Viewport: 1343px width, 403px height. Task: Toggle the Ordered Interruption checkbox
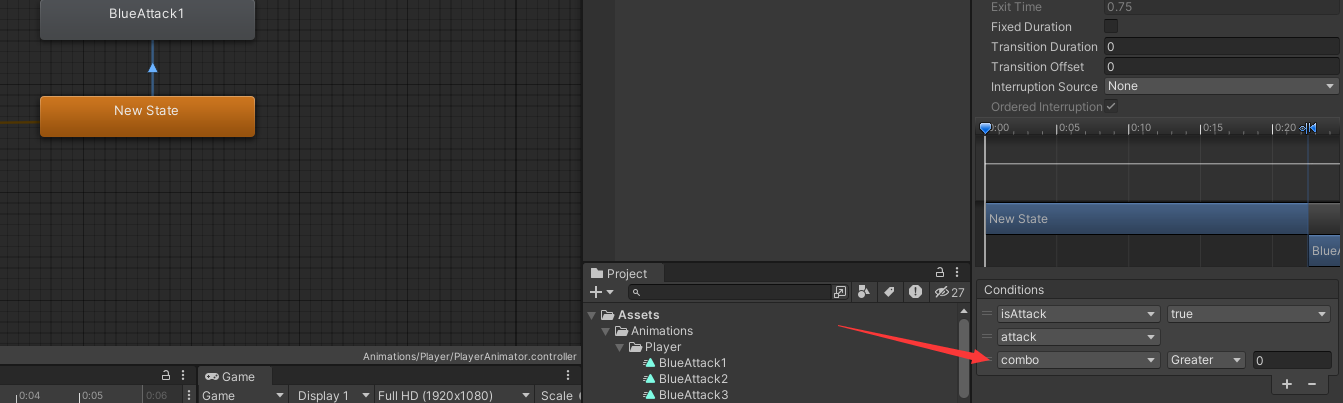tap(1111, 106)
